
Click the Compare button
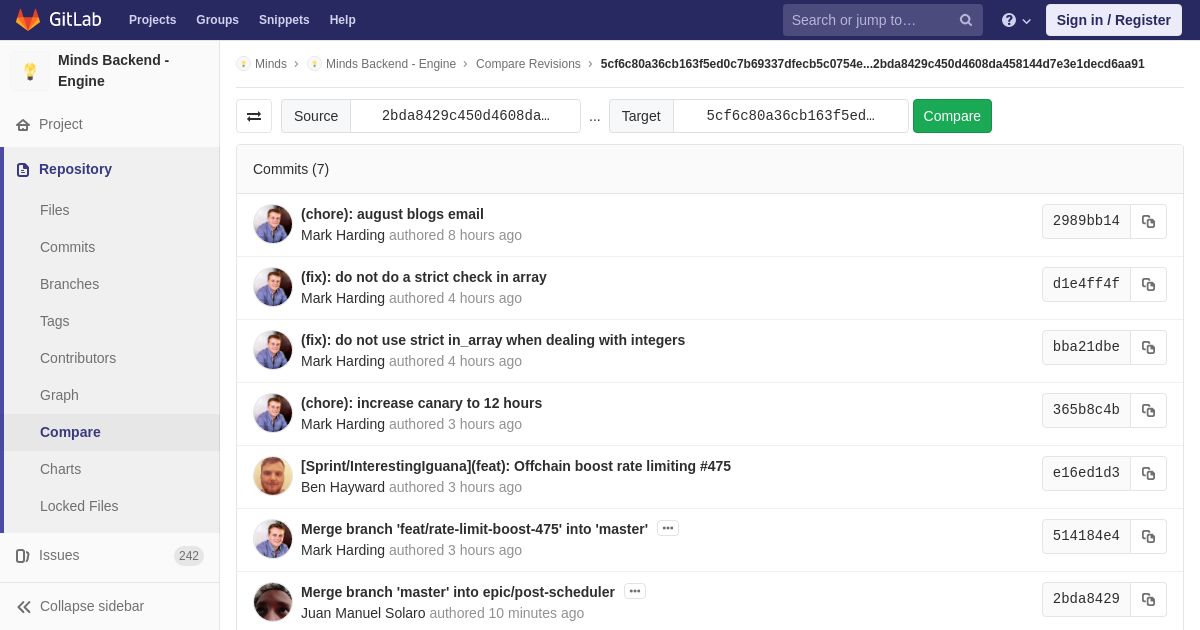952,116
